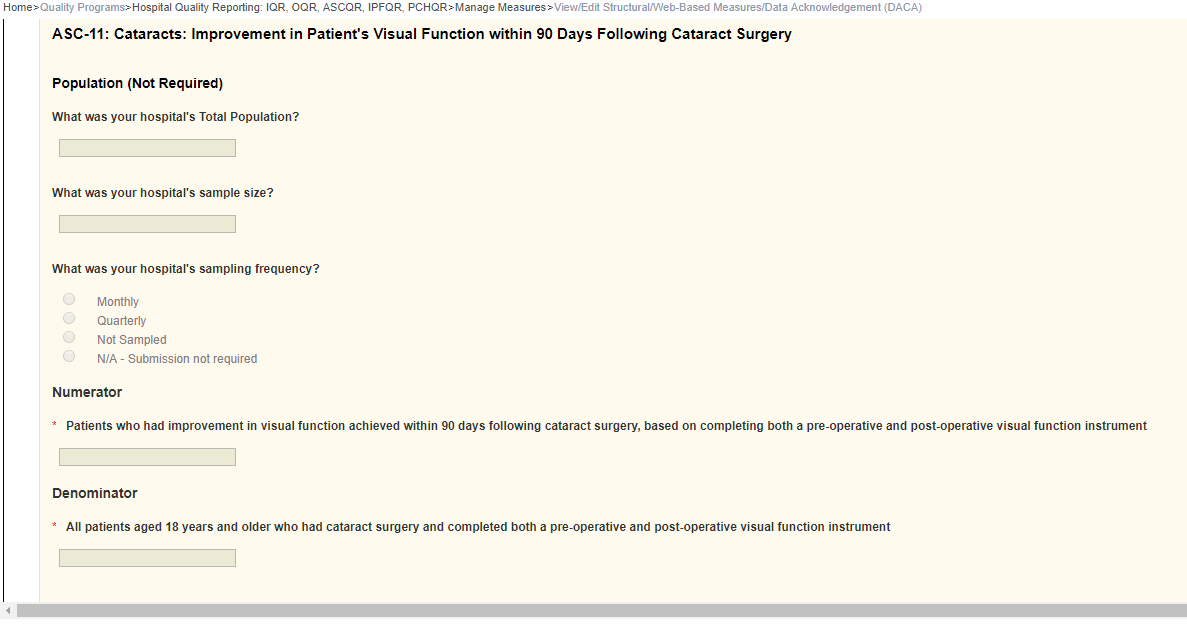
Task: Click the Numerator value input field
Action: (147, 457)
